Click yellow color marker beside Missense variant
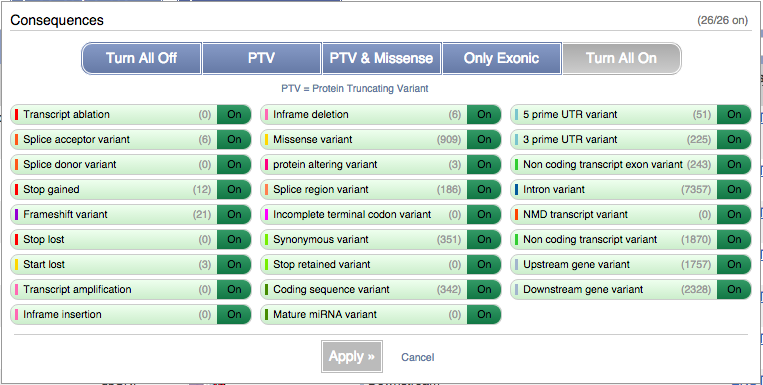The height and width of the screenshot is (385, 763). pos(267,140)
